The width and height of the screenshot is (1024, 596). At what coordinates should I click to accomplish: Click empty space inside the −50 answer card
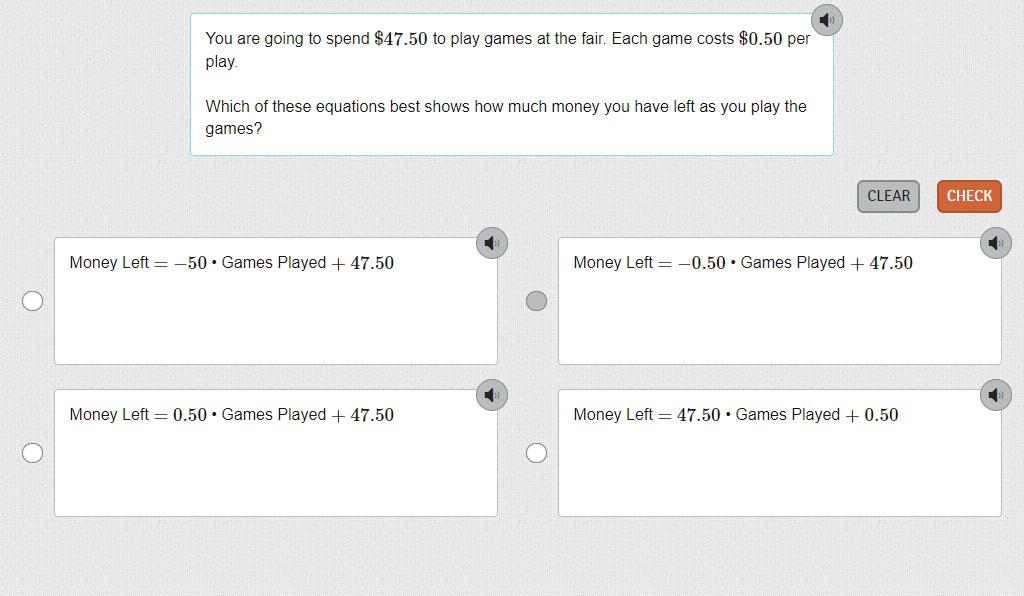pos(275,325)
